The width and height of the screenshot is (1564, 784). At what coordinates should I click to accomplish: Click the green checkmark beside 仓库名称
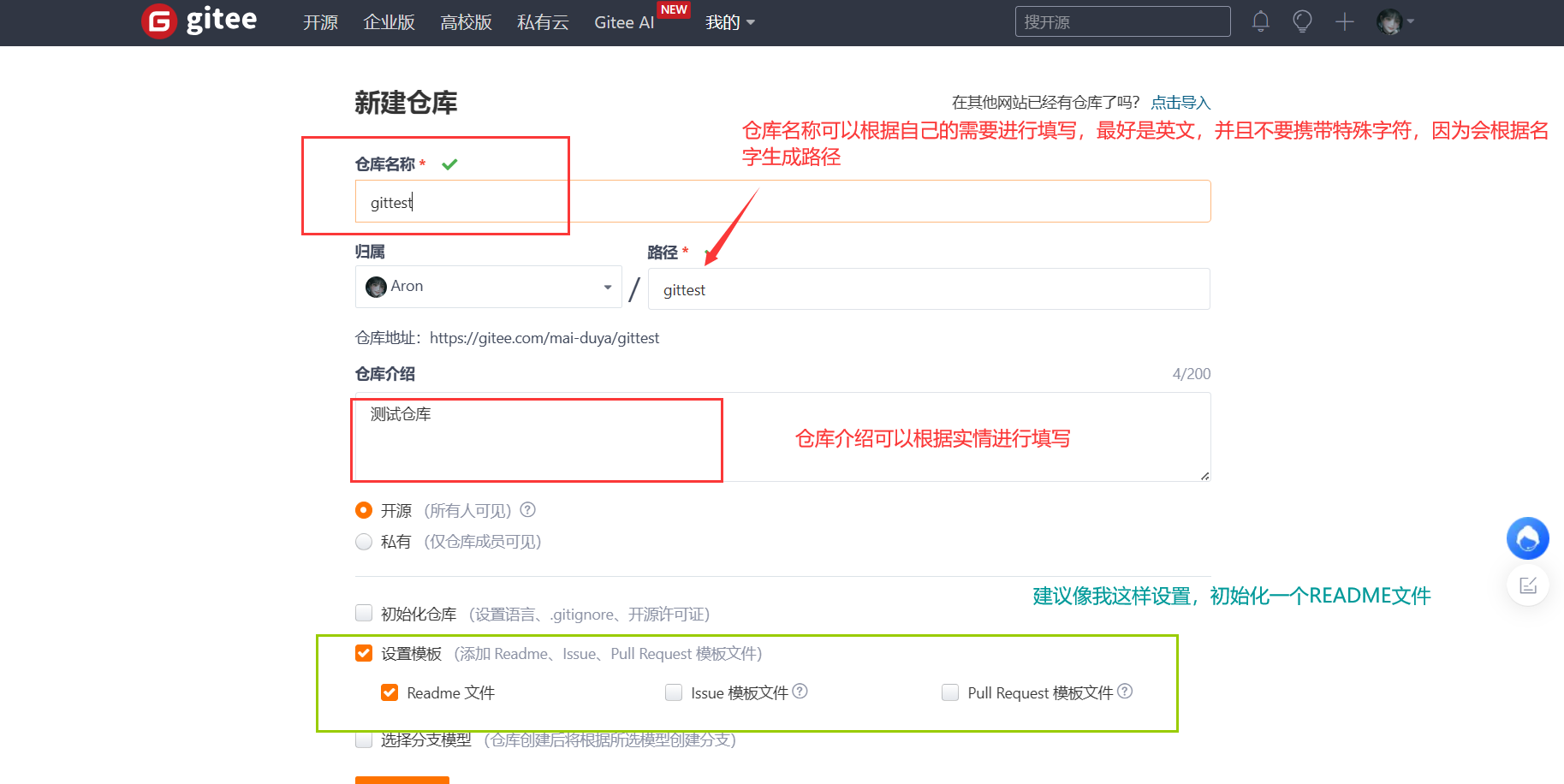point(449,164)
